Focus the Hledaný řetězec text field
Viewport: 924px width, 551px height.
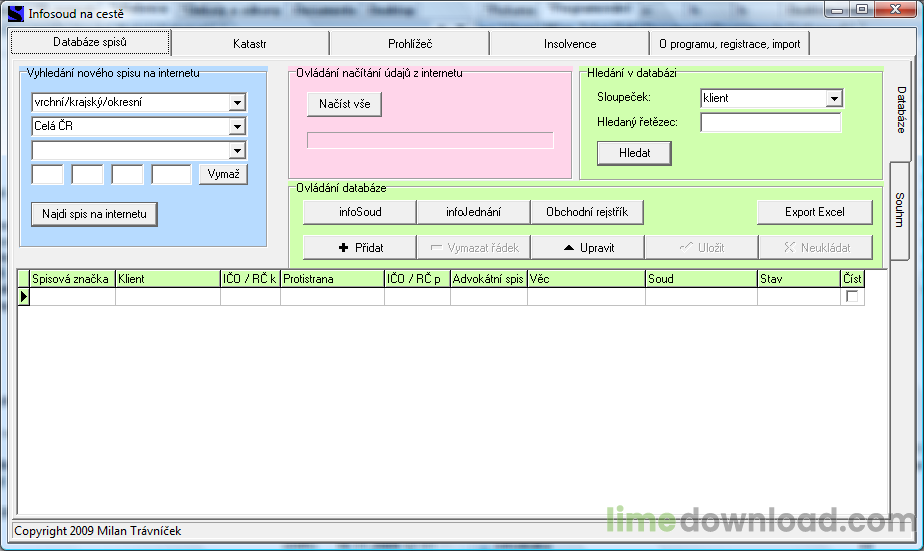point(771,123)
